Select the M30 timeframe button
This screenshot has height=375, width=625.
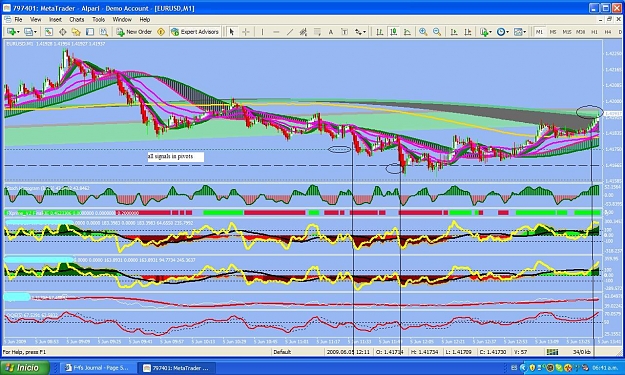(x=581, y=32)
